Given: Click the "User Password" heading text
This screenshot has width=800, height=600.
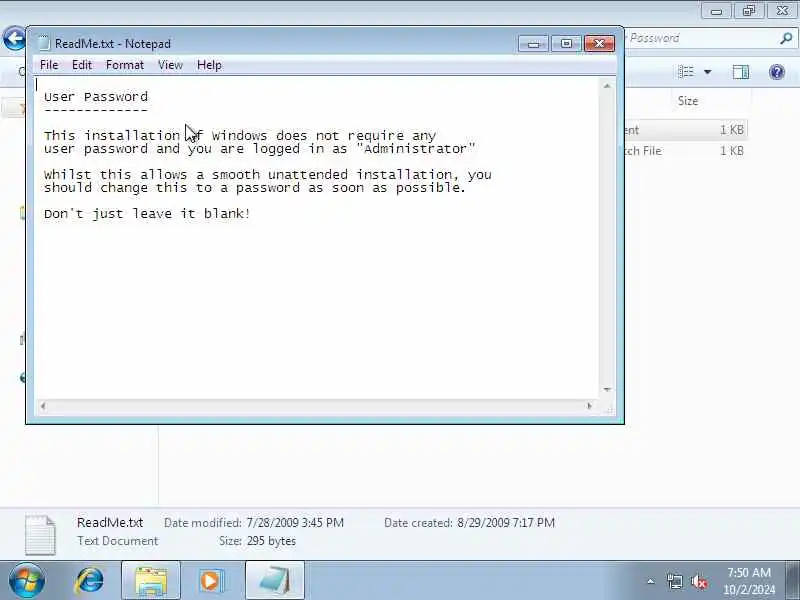Looking at the screenshot, I should [x=96, y=96].
